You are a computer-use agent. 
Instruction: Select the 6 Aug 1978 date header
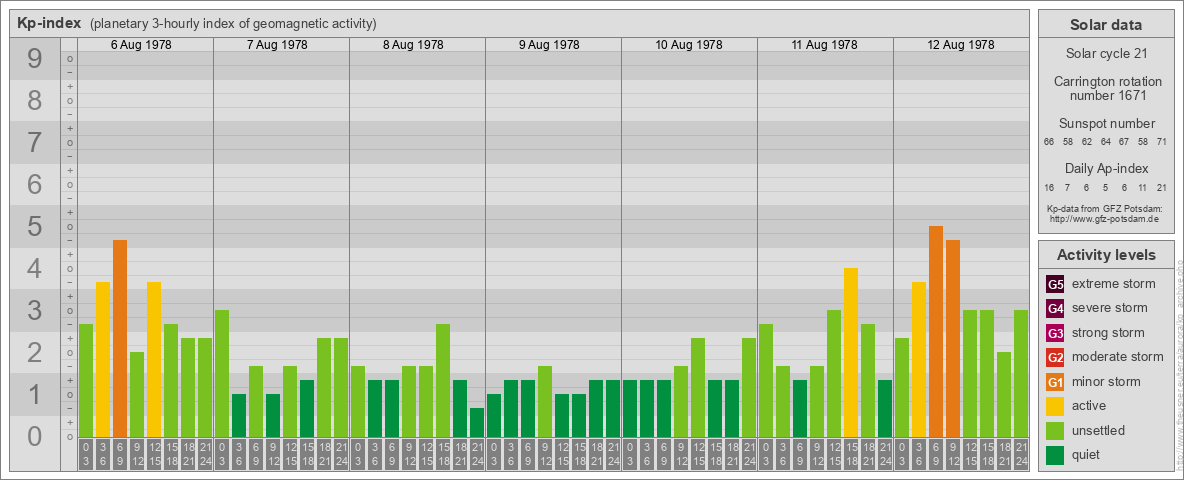(145, 45)
